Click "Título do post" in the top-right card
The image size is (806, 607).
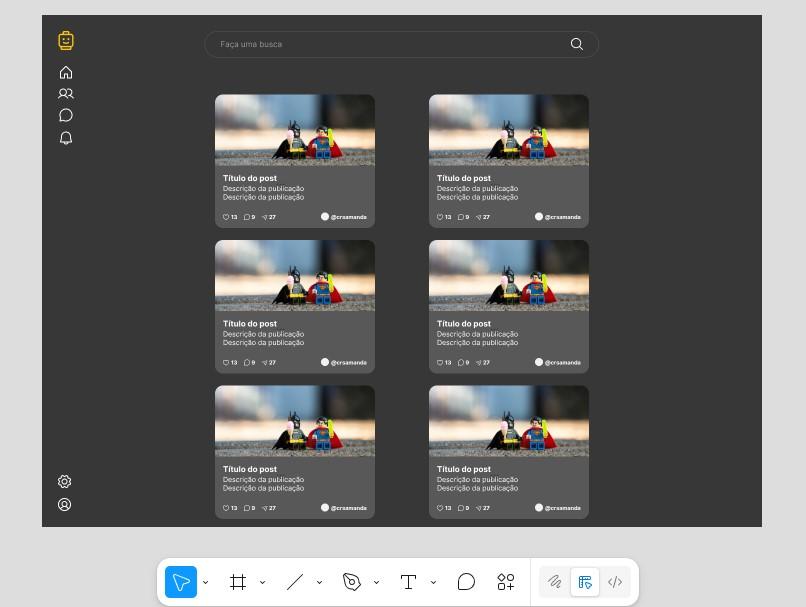464,178
